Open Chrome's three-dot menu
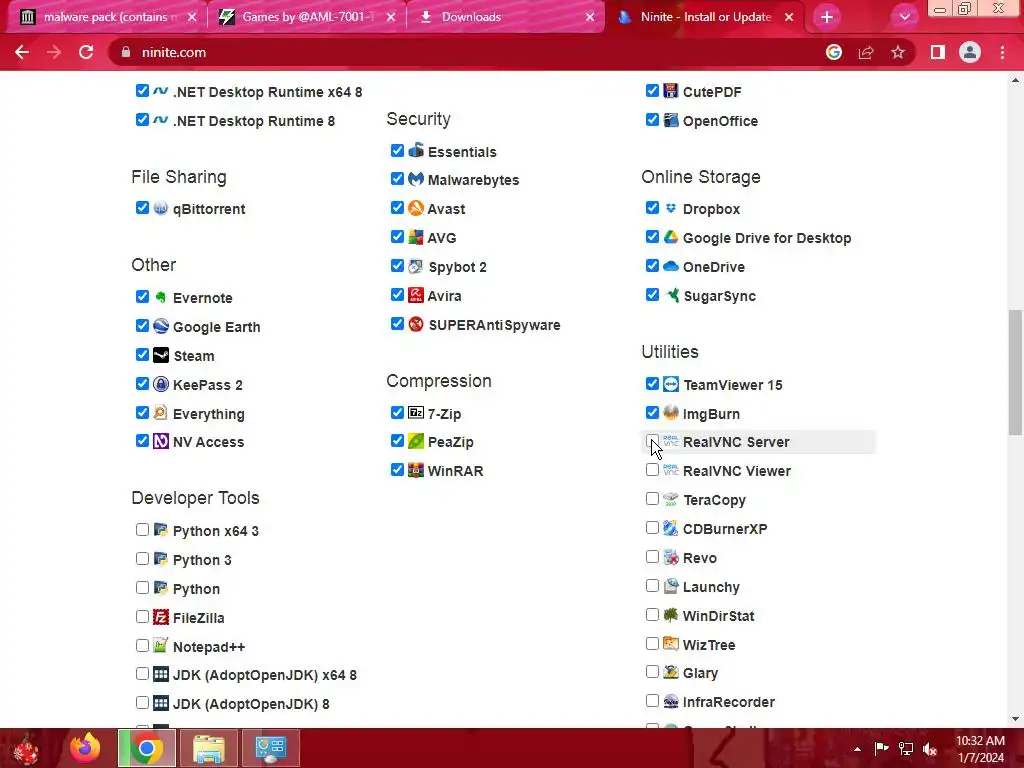Viewport: 1024px width, 768px height. click(x=1002, y=52)
